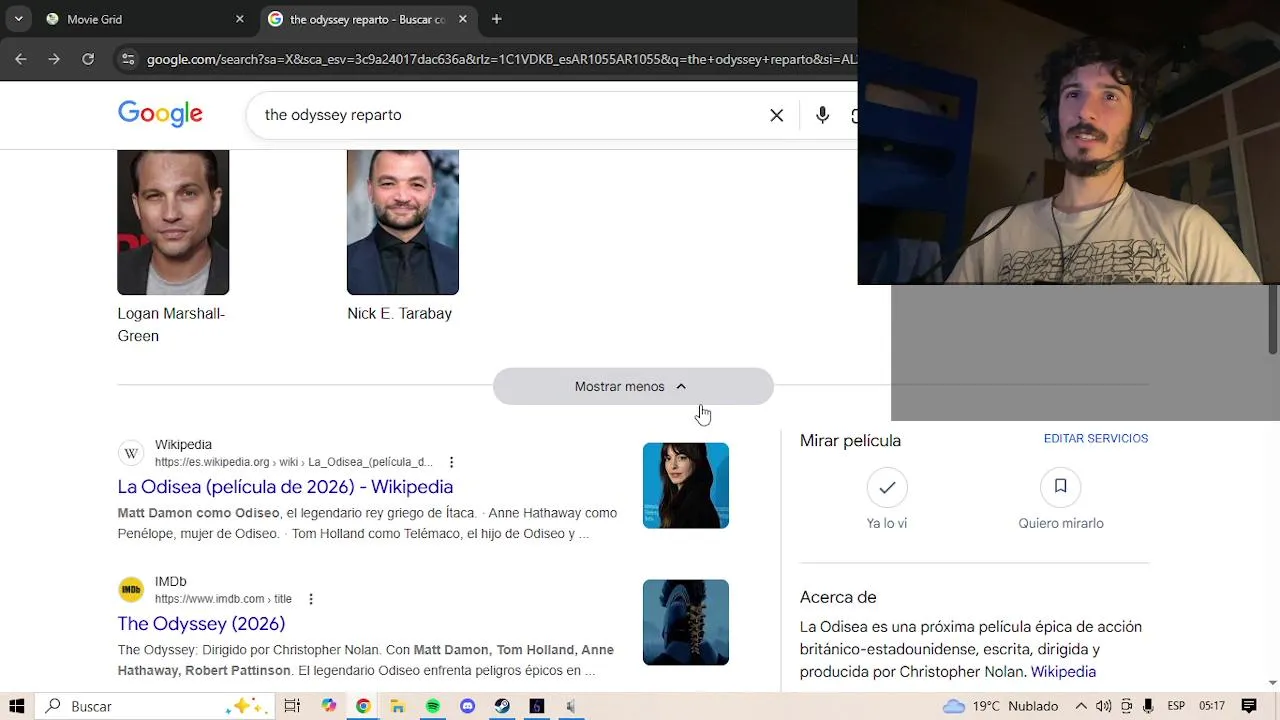The height and width of the screenshot is (720, 1280).
Task: Select the Nick E. Tarabay name
Action: [399, 314]
